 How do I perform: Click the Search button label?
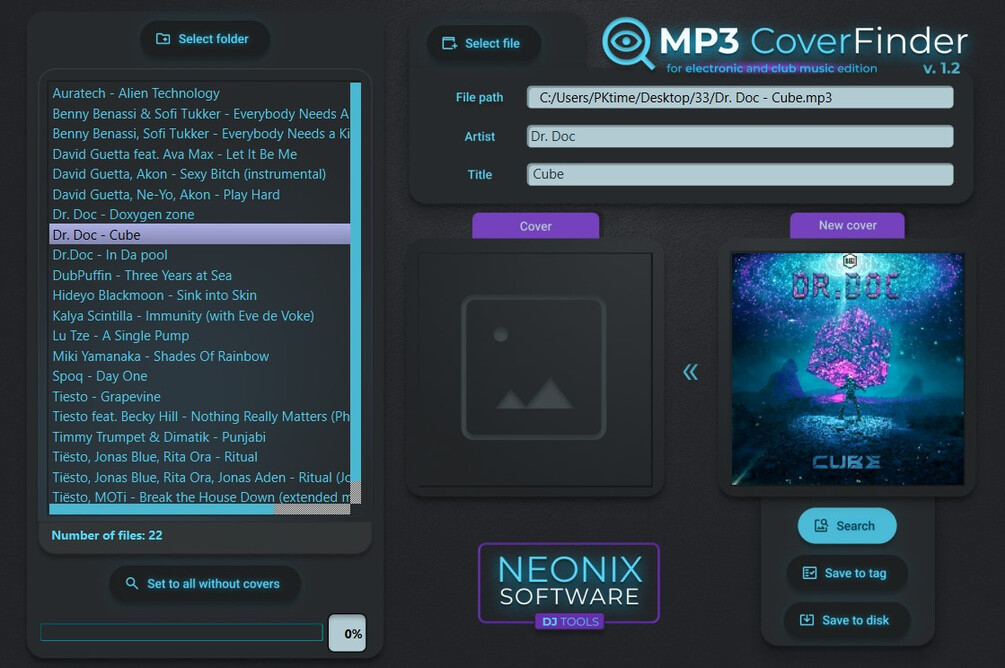click(855, 526)
